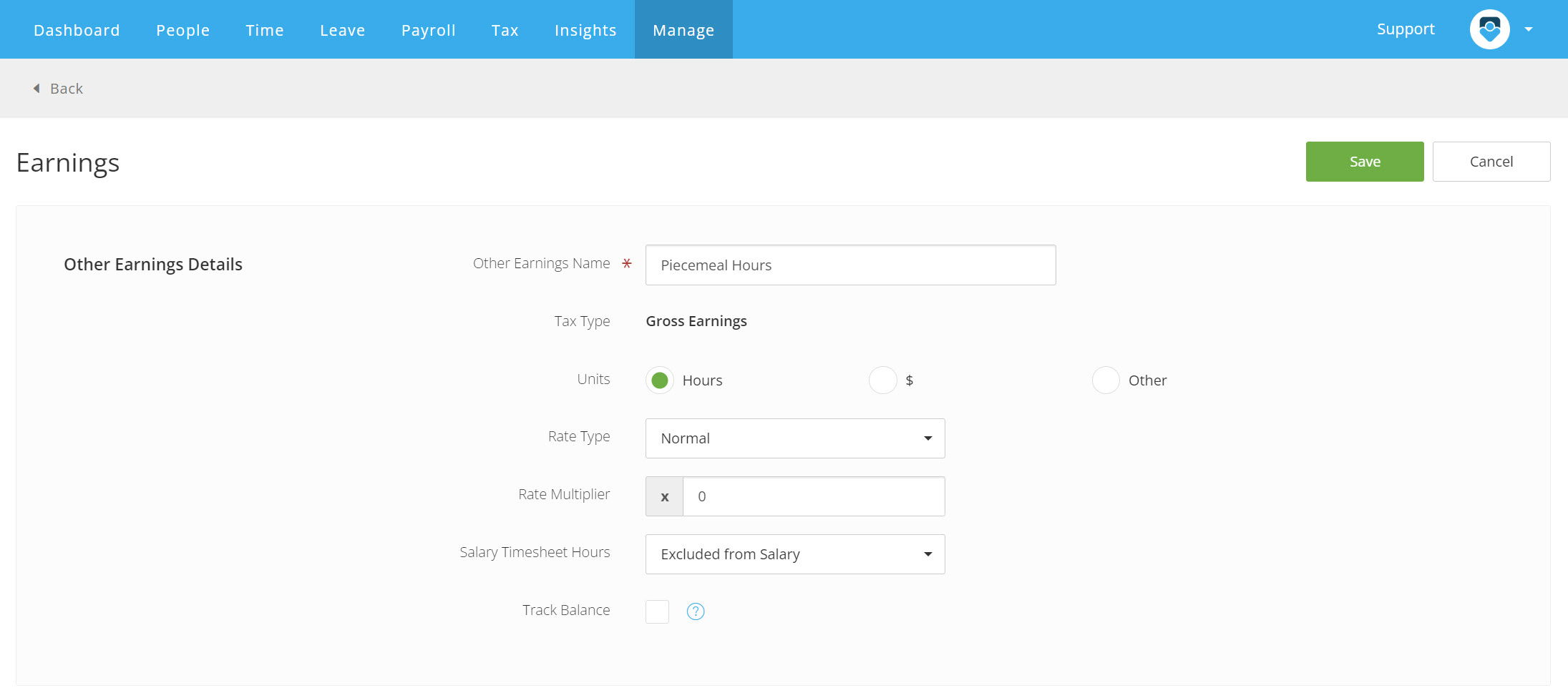Open the People menu
The width and height of the screenshot is (1568, 693).
point(183,30)
